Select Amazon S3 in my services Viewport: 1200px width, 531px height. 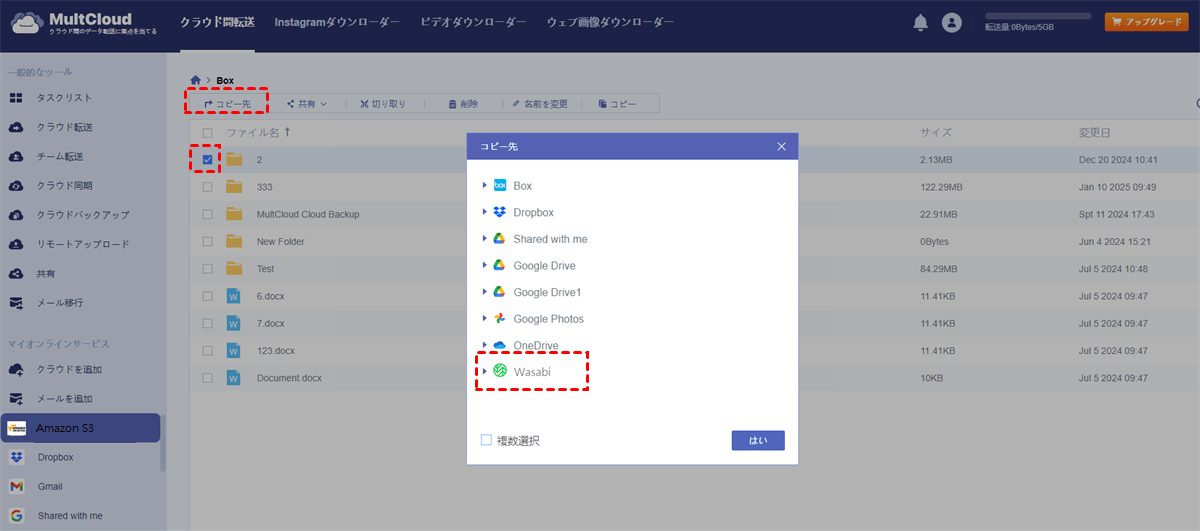click(80, 428)
